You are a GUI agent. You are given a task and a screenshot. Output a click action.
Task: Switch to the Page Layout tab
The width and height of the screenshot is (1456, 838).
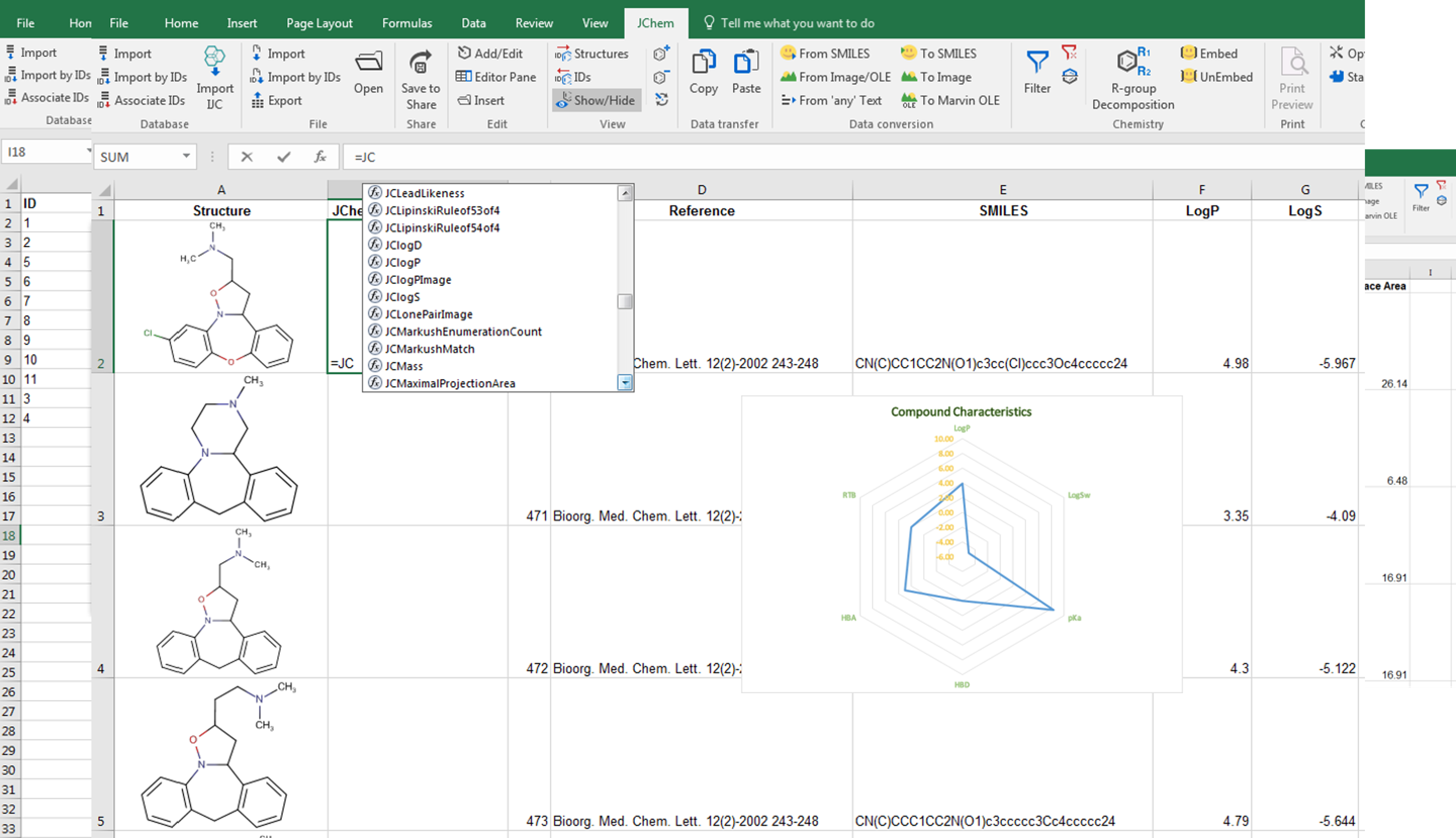pos(319,23)
